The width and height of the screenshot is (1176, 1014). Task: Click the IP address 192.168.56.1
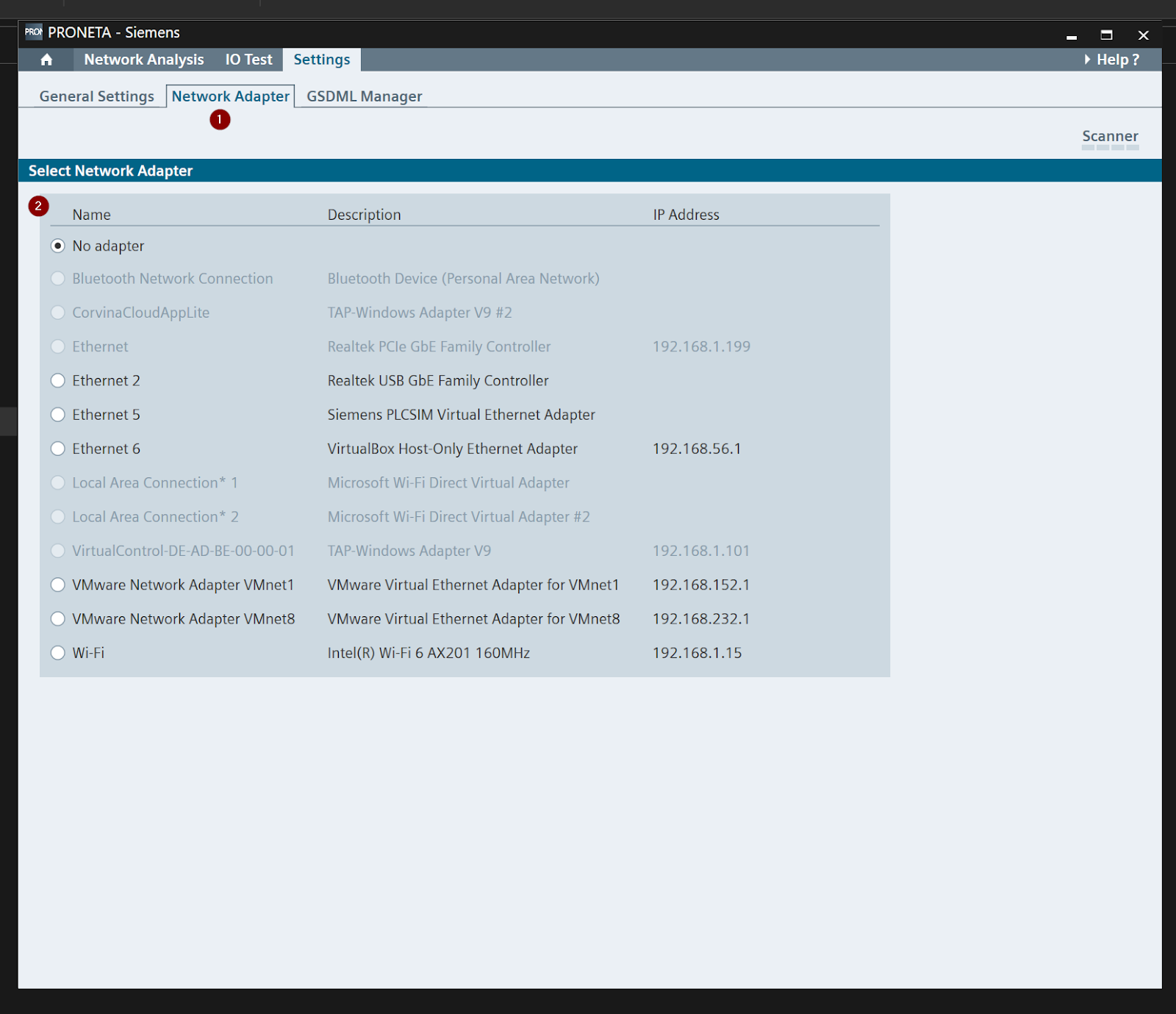pyautogui.click(x=697, y=449)
